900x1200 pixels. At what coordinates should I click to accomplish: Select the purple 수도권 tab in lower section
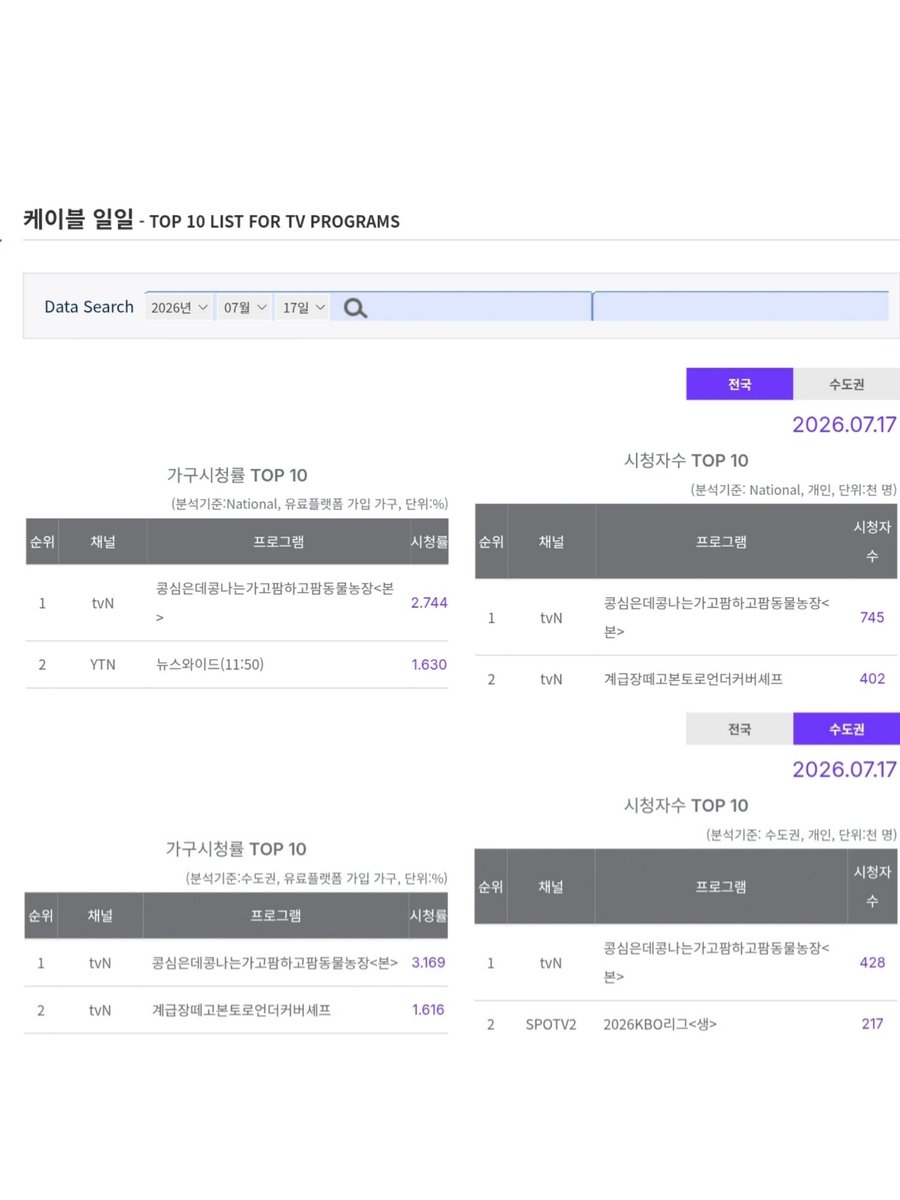(x=846, y=729)
